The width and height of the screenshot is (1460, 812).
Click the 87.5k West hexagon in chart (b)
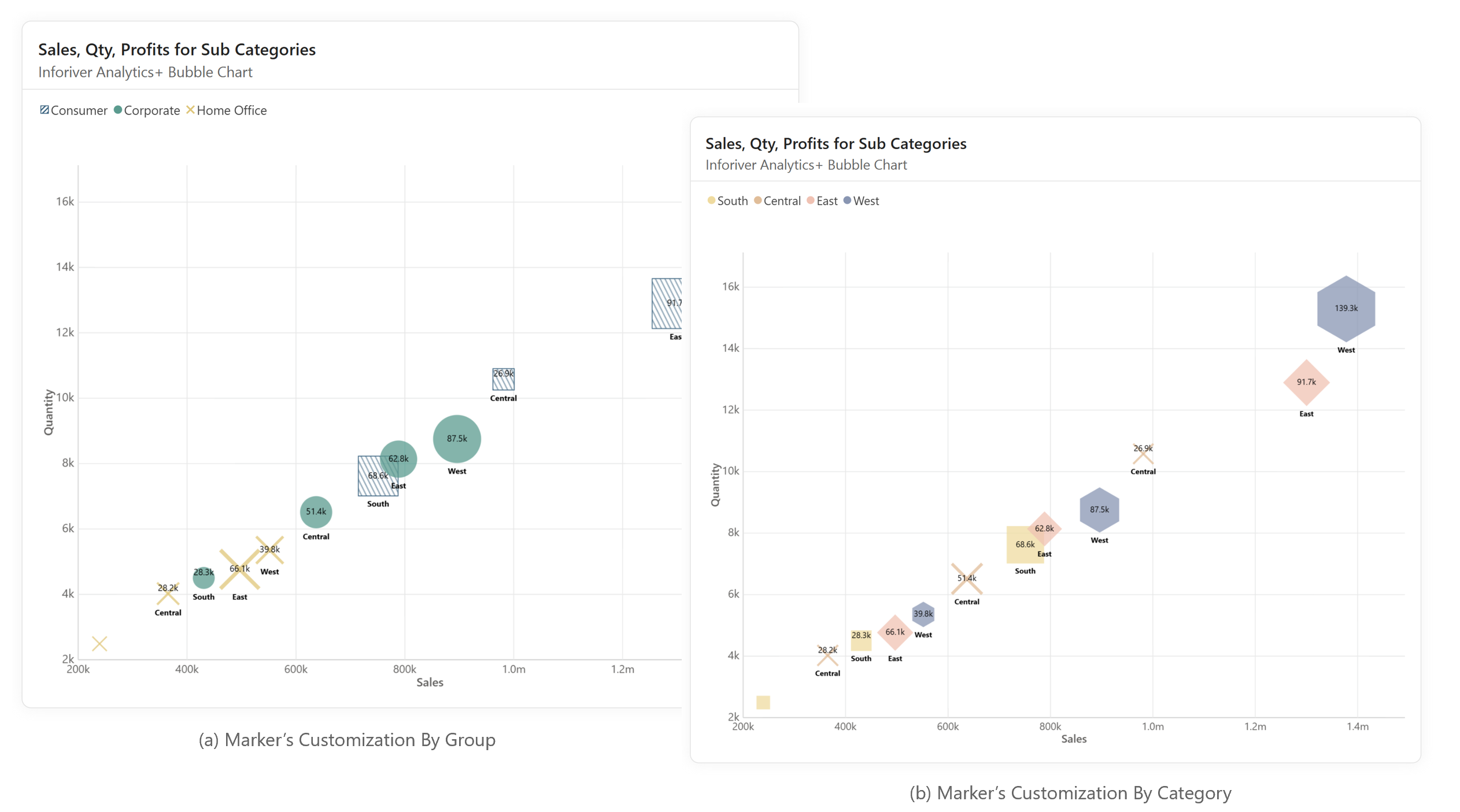pos(1099,510)
